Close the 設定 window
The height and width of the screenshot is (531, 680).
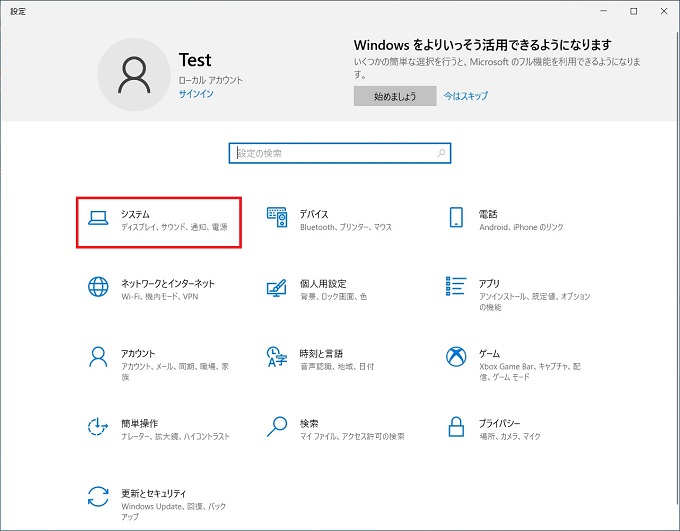[x=664, y=11]
